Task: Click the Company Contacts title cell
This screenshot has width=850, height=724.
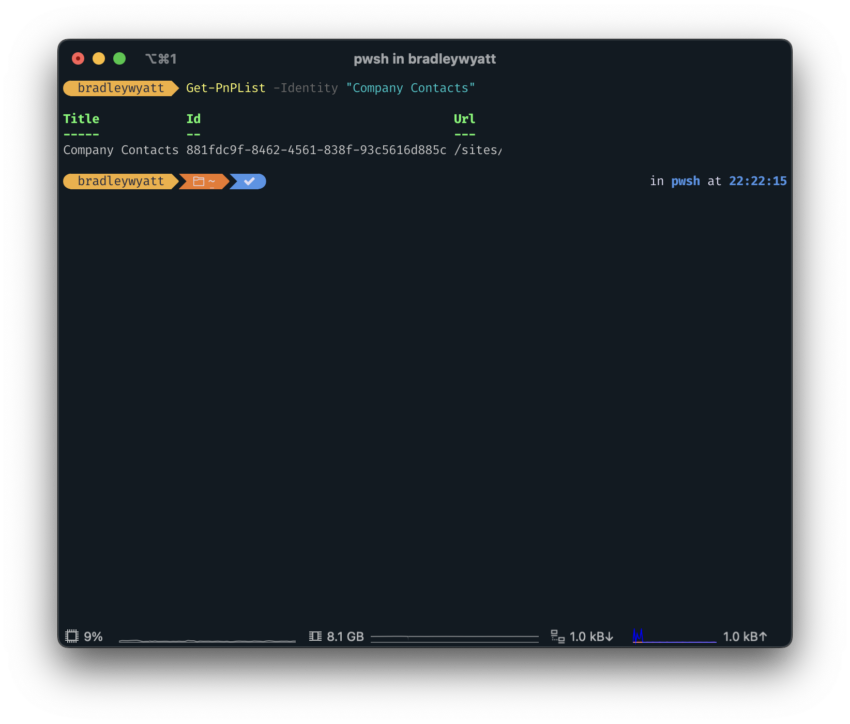Action: [x=120, y=150]
